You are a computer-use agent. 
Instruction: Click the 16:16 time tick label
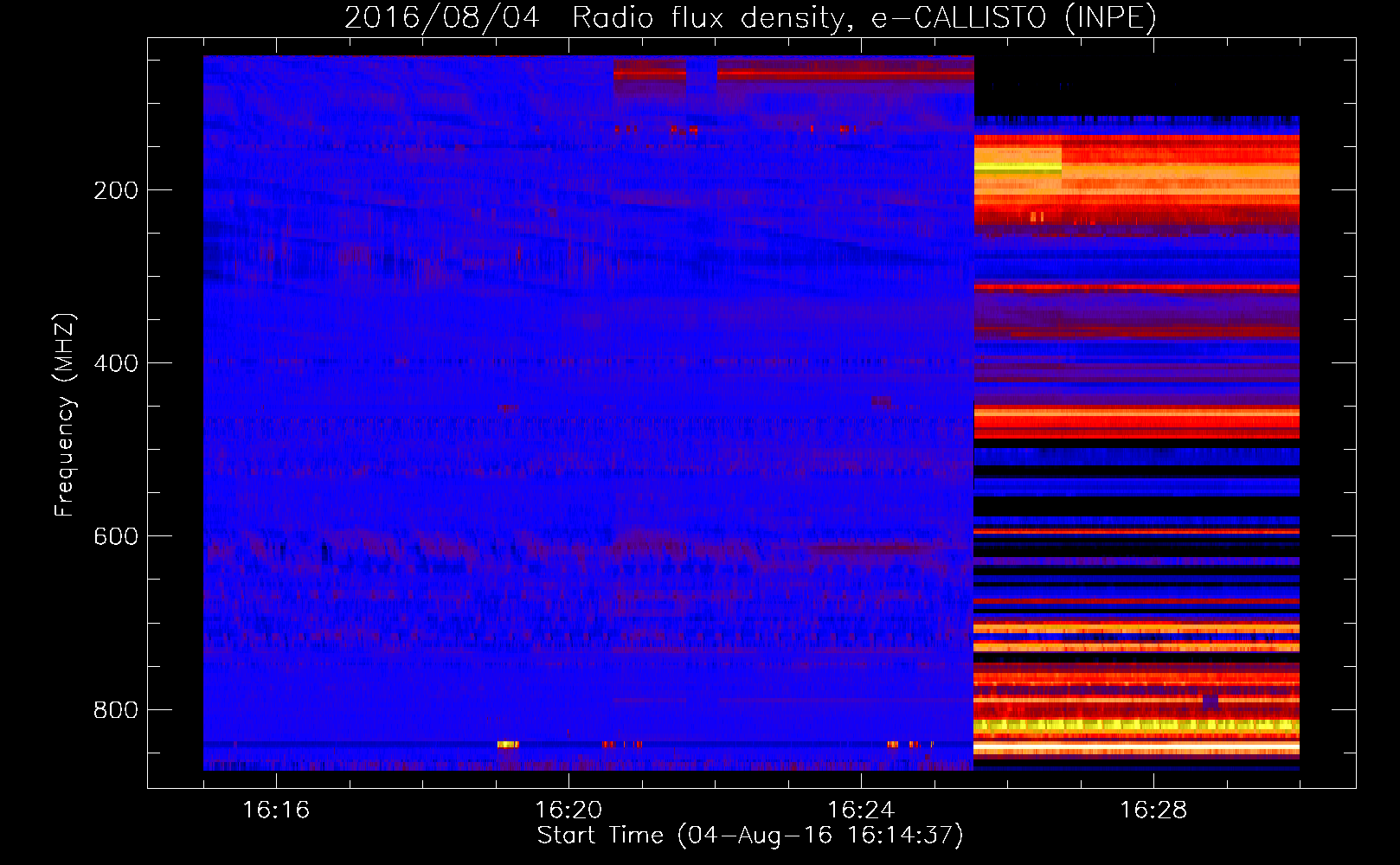[276, 811]
